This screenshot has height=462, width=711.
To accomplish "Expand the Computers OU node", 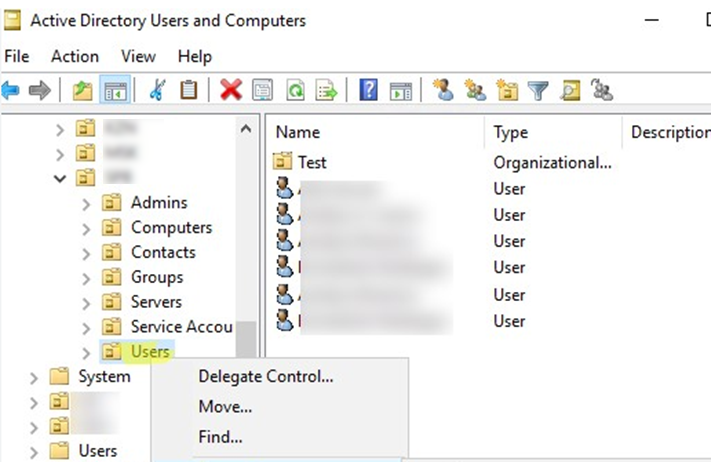I will (x=86, y=229).
